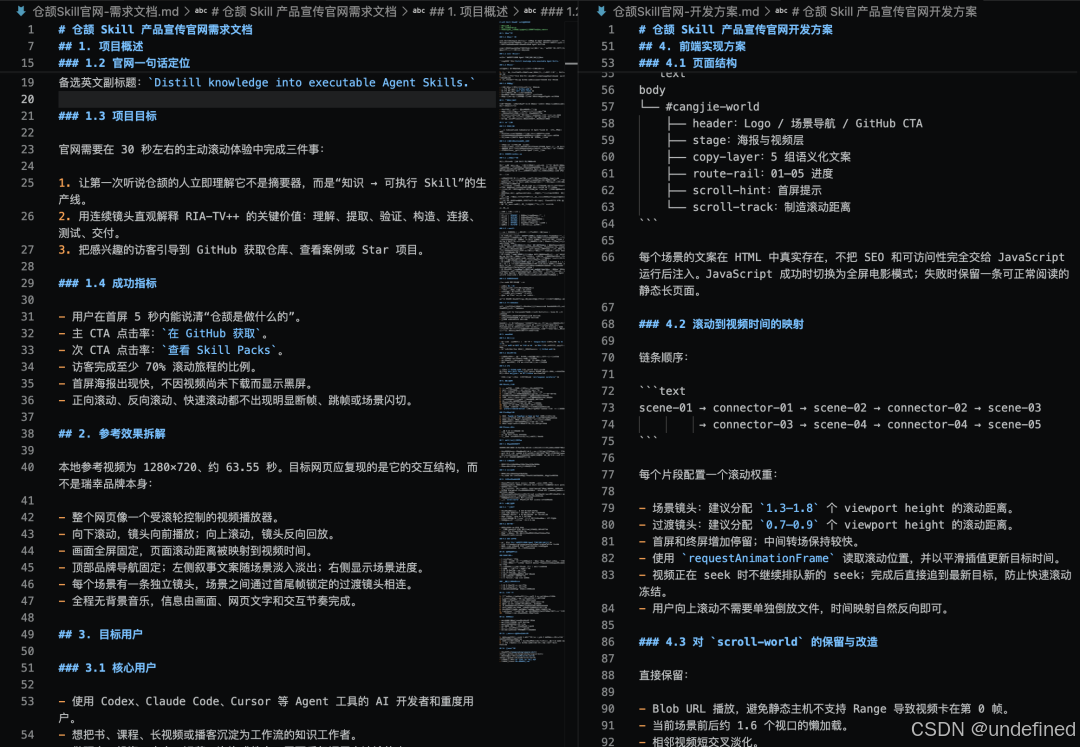Click the list item 'Blob URL 播放' line 90
Viewport: 1080px width, 747px height.
(824, 709)
